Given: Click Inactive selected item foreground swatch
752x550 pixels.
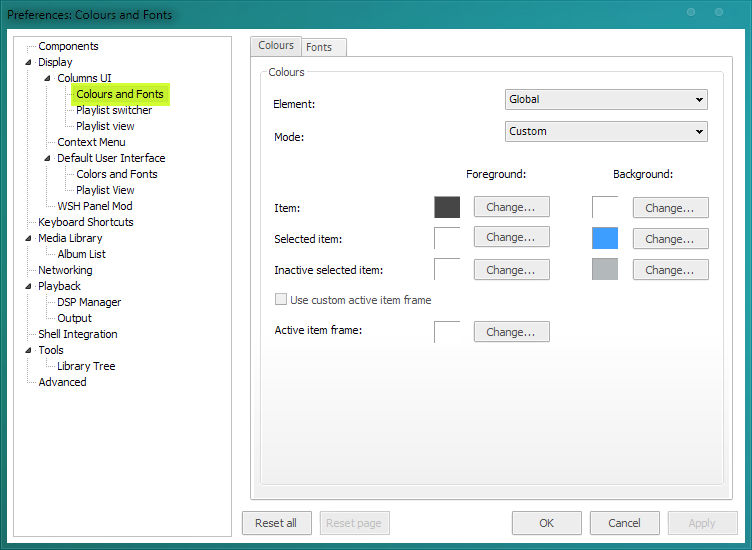Looking at the screenshot, I should point(447,269).
